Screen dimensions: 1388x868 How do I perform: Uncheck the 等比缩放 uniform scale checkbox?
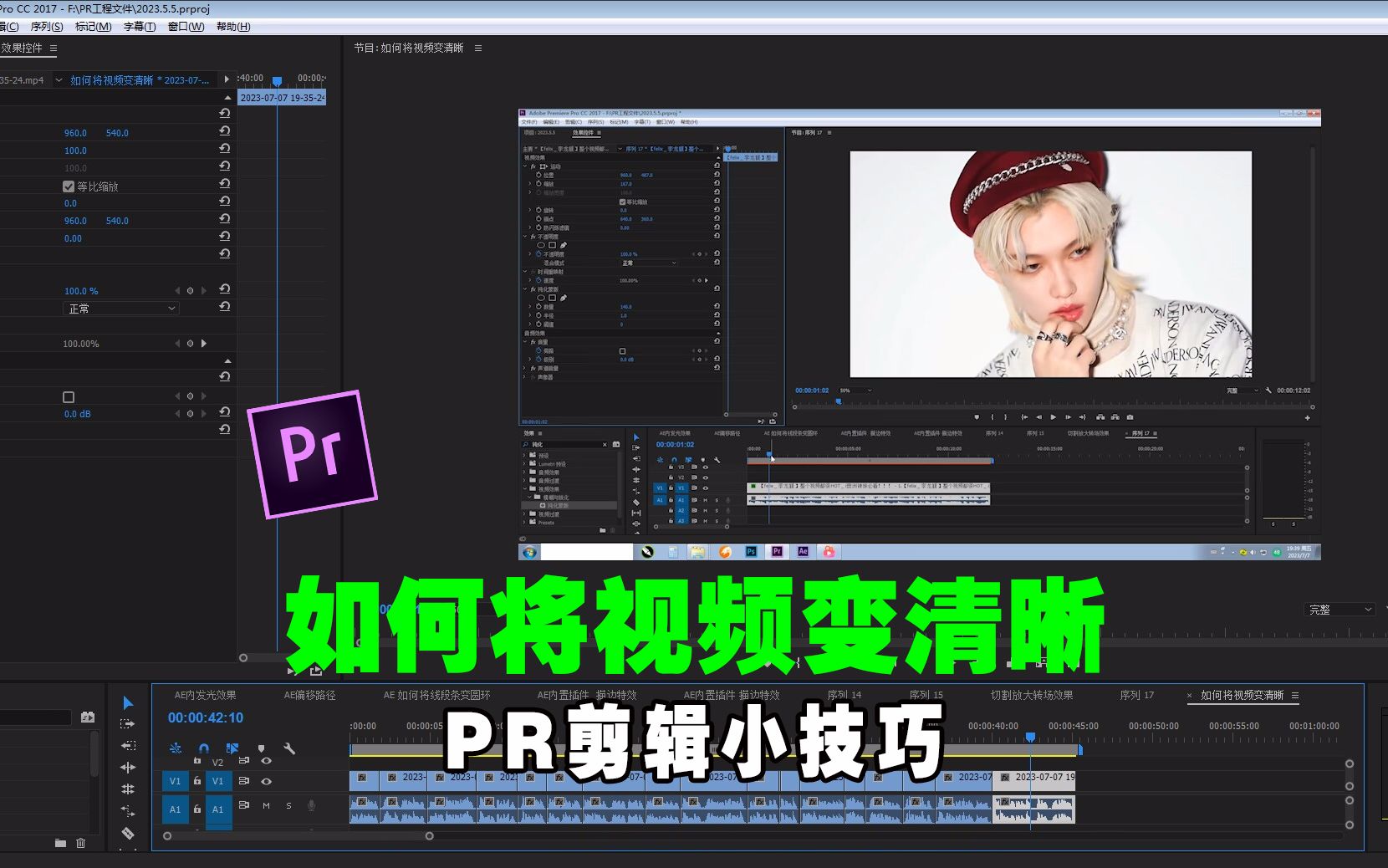pyautogui.click(x=69, y=186)
